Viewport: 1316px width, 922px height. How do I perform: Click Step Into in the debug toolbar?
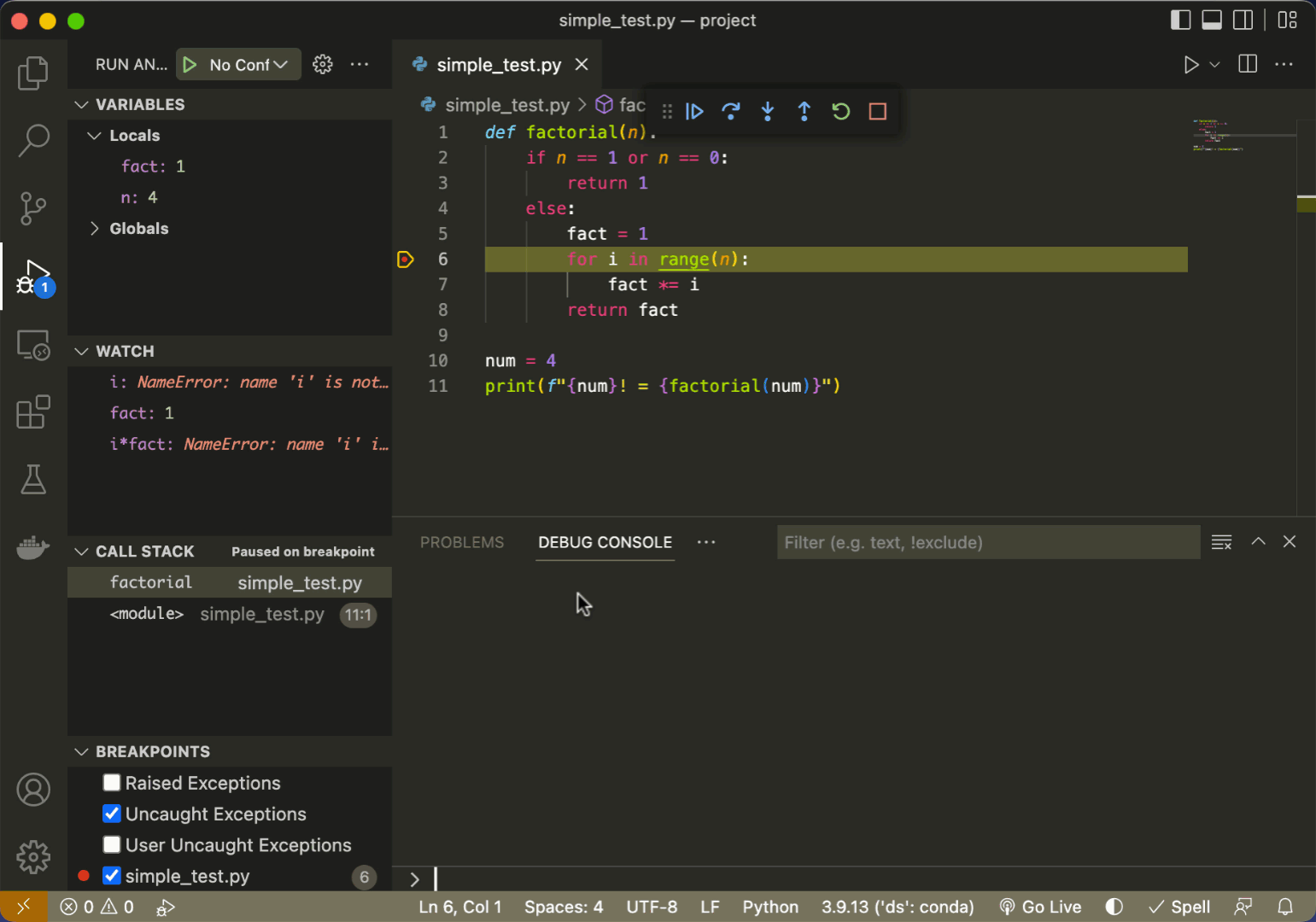click(768, 111)
